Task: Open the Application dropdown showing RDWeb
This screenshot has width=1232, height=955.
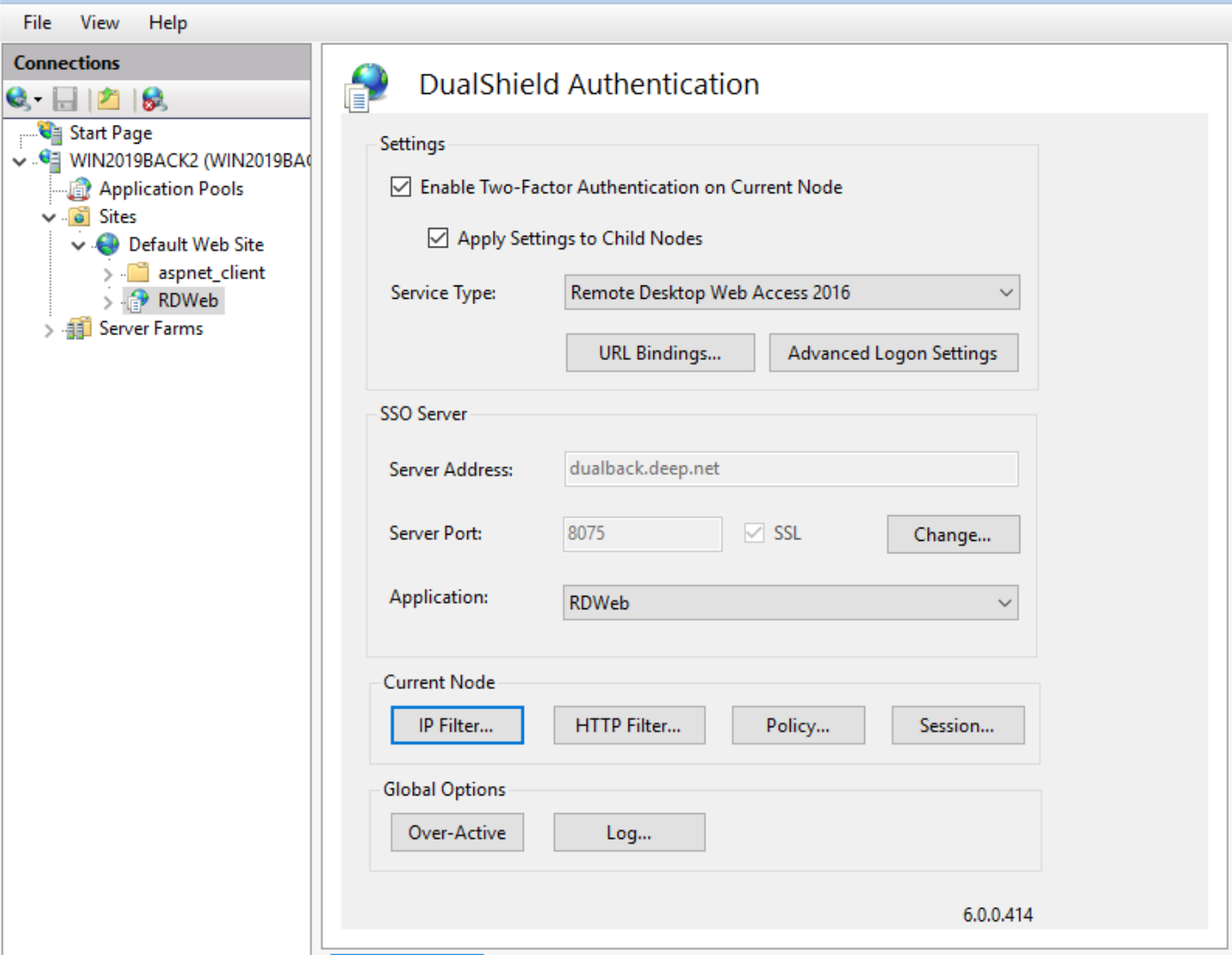Action: (x=1003, y=603)
